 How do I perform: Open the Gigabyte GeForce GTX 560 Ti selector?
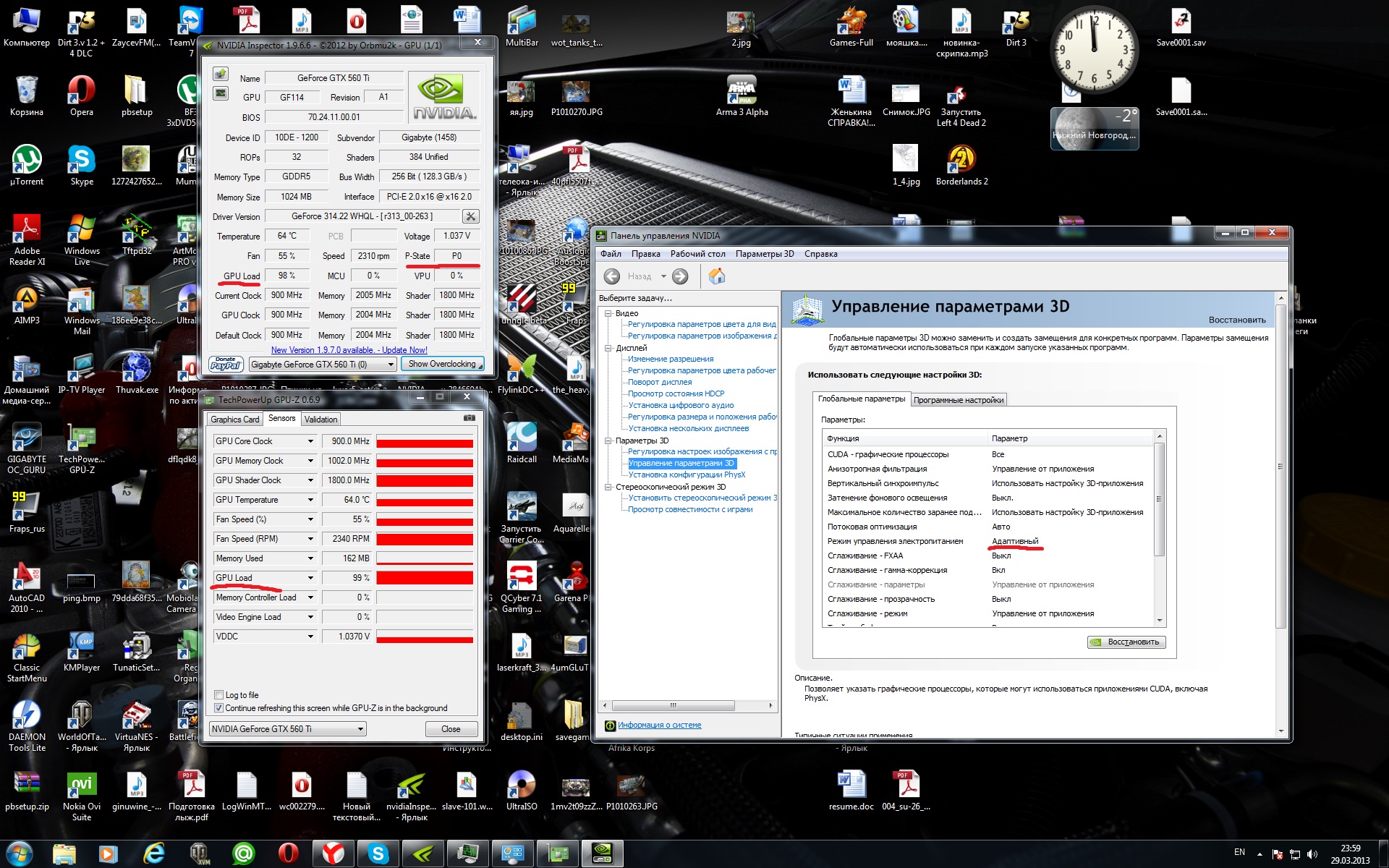click(x=322, y=365)
